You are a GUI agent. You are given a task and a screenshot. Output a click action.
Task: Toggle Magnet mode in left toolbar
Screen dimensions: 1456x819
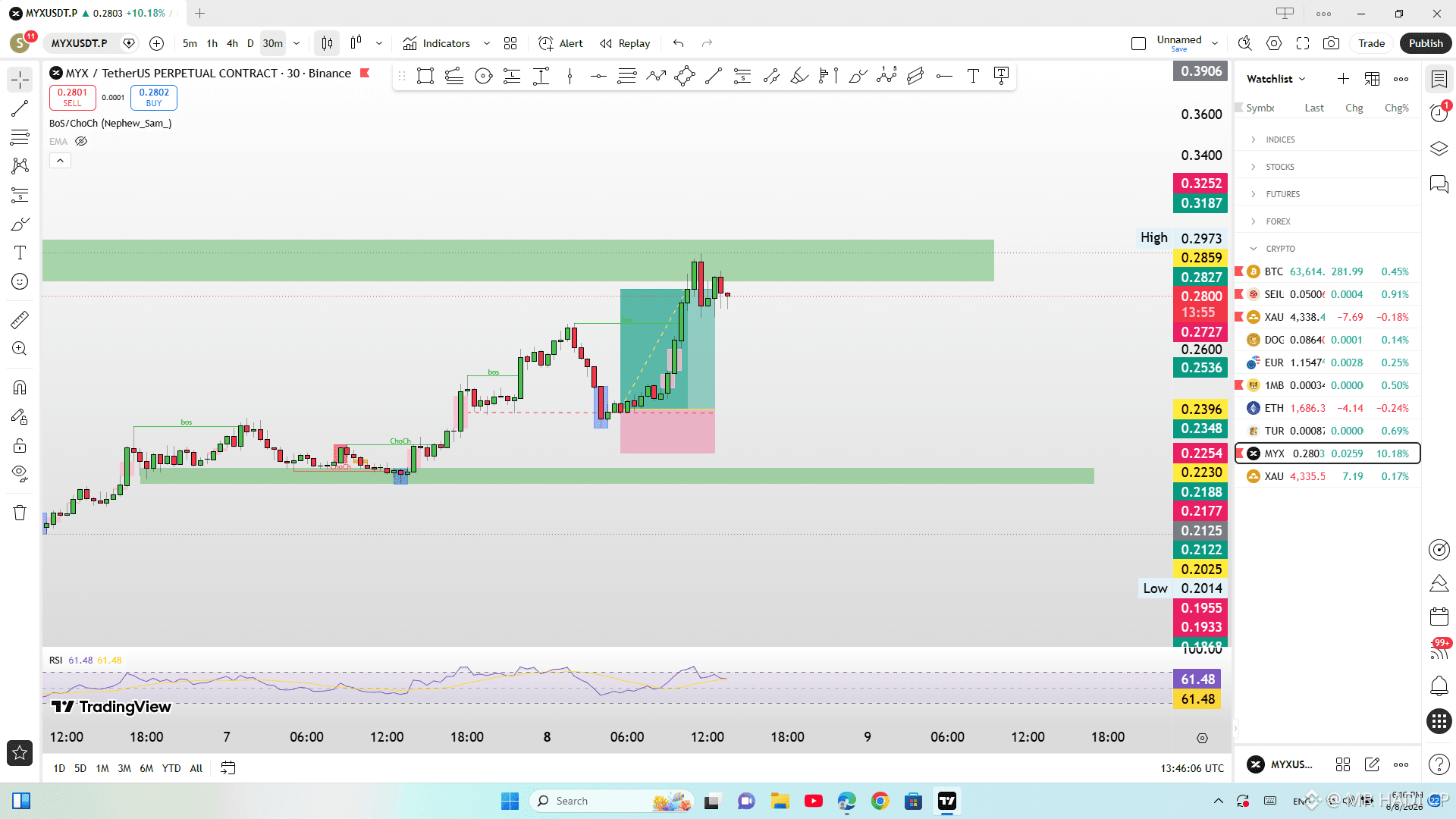click(20, 388)
